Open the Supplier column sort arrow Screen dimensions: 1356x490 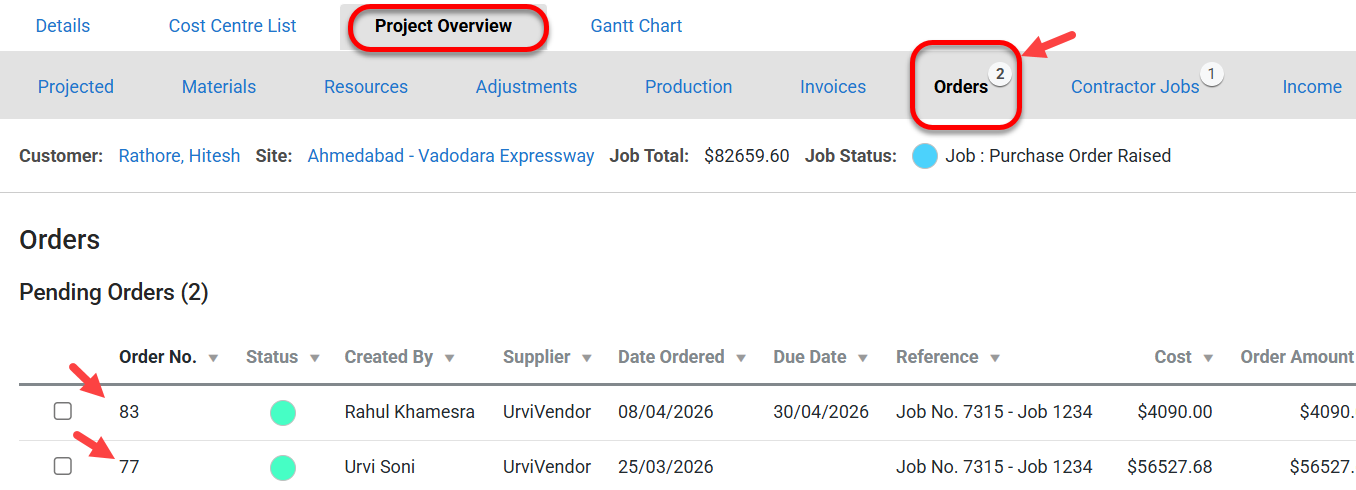587,358
